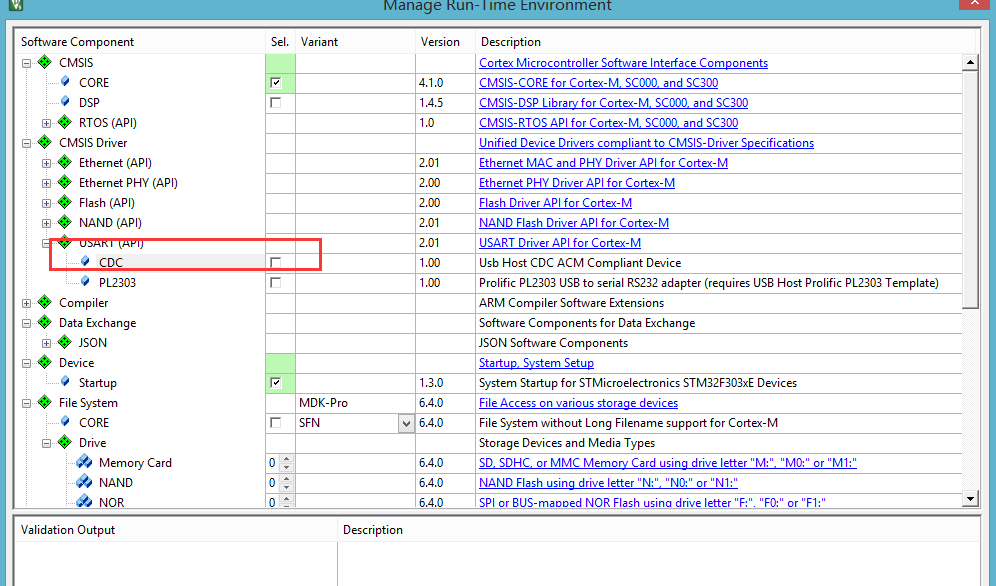
Task: Click the green diamond icon beside File System
Action: point(44,402)
